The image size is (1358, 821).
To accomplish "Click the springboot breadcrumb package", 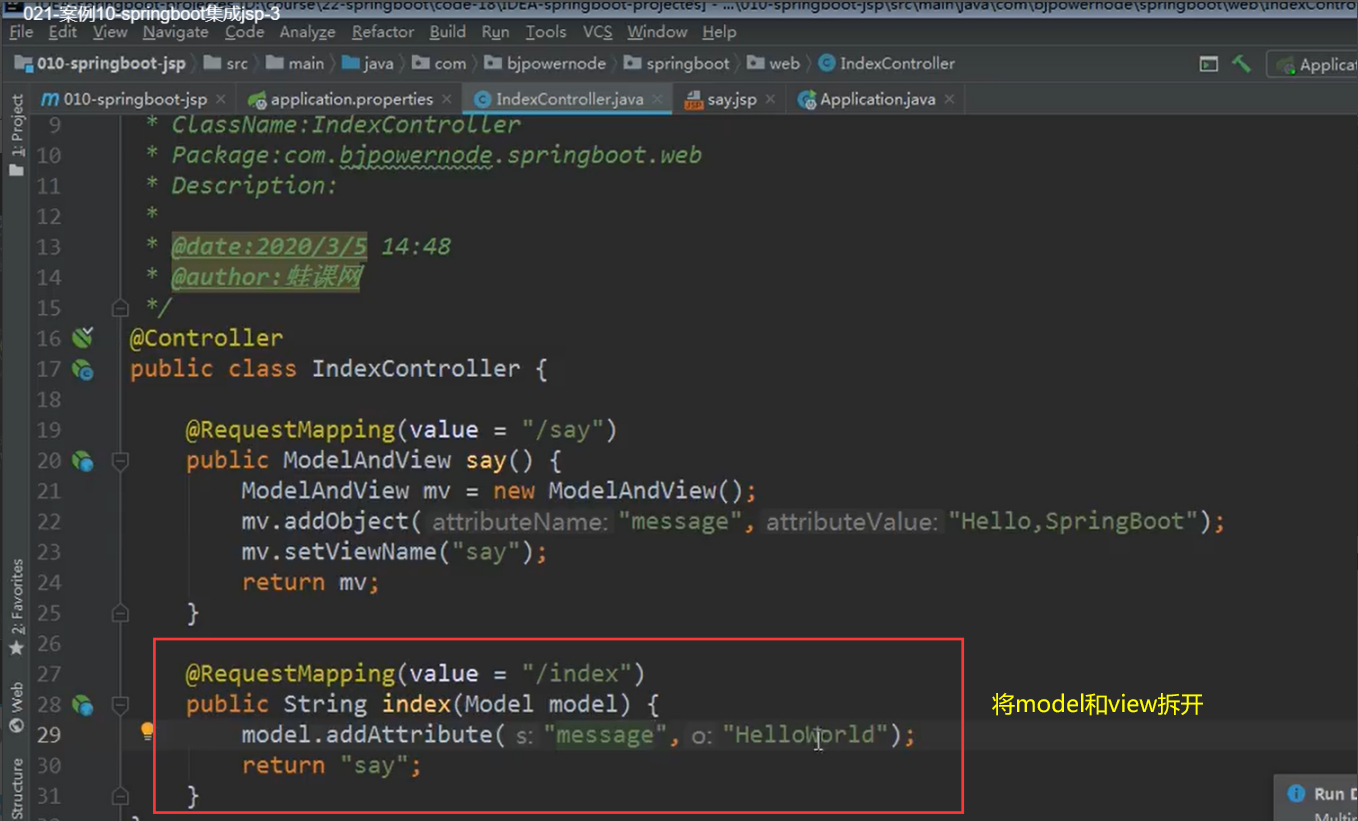I will coord(677,63).
